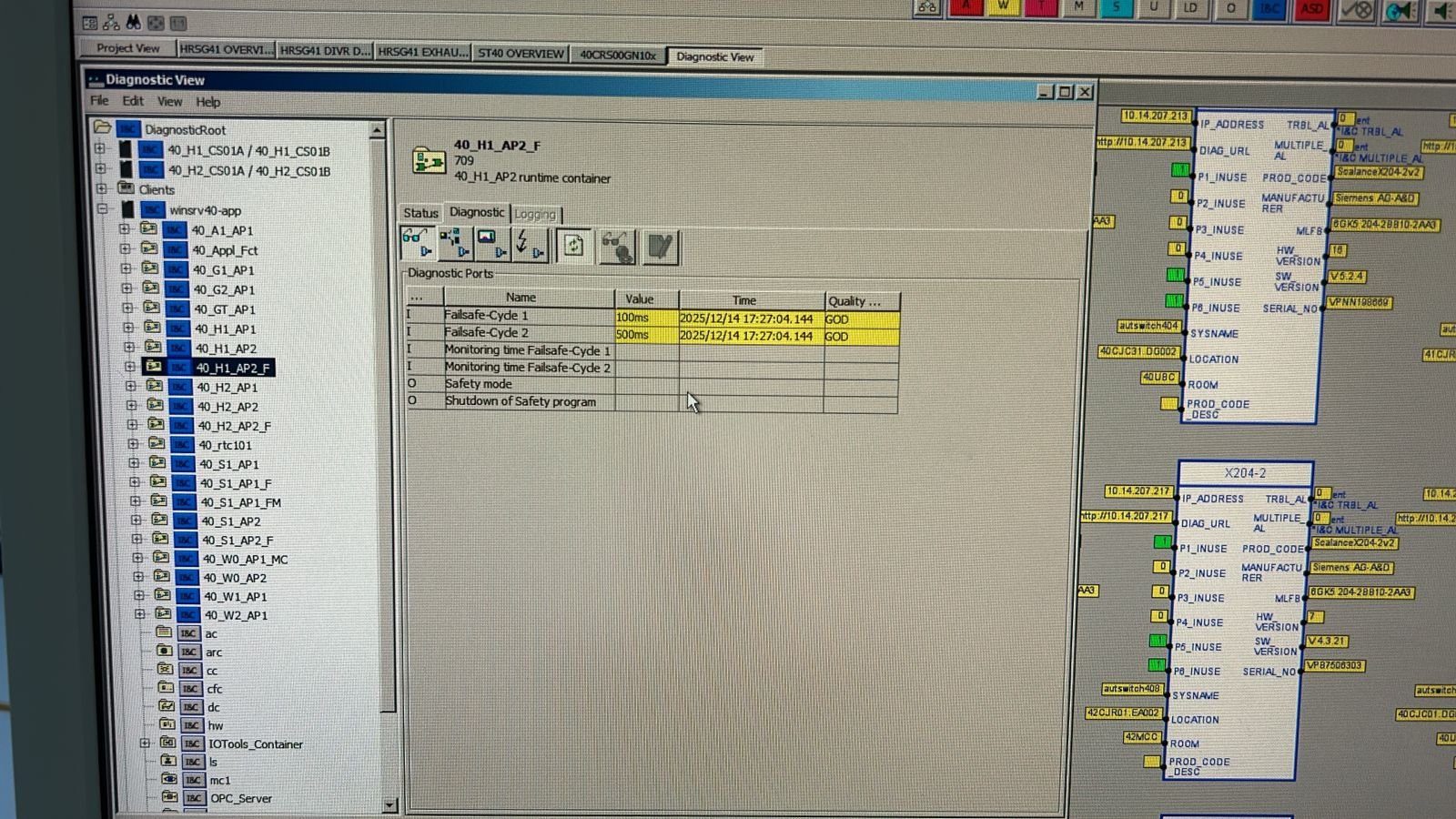Sort table by the Time column header
The image size is (1456, 819).
(x=752, y=300)
